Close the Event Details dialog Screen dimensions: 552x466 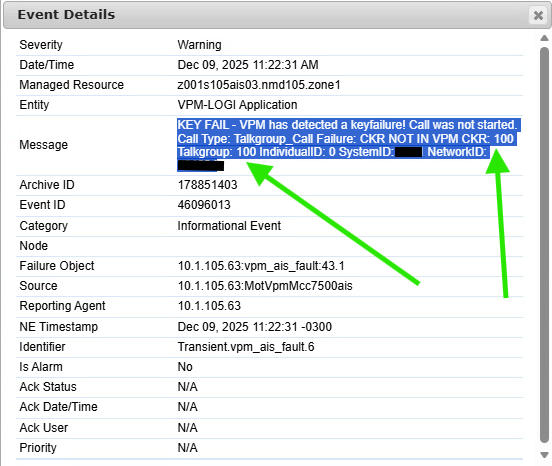(538, 15)
